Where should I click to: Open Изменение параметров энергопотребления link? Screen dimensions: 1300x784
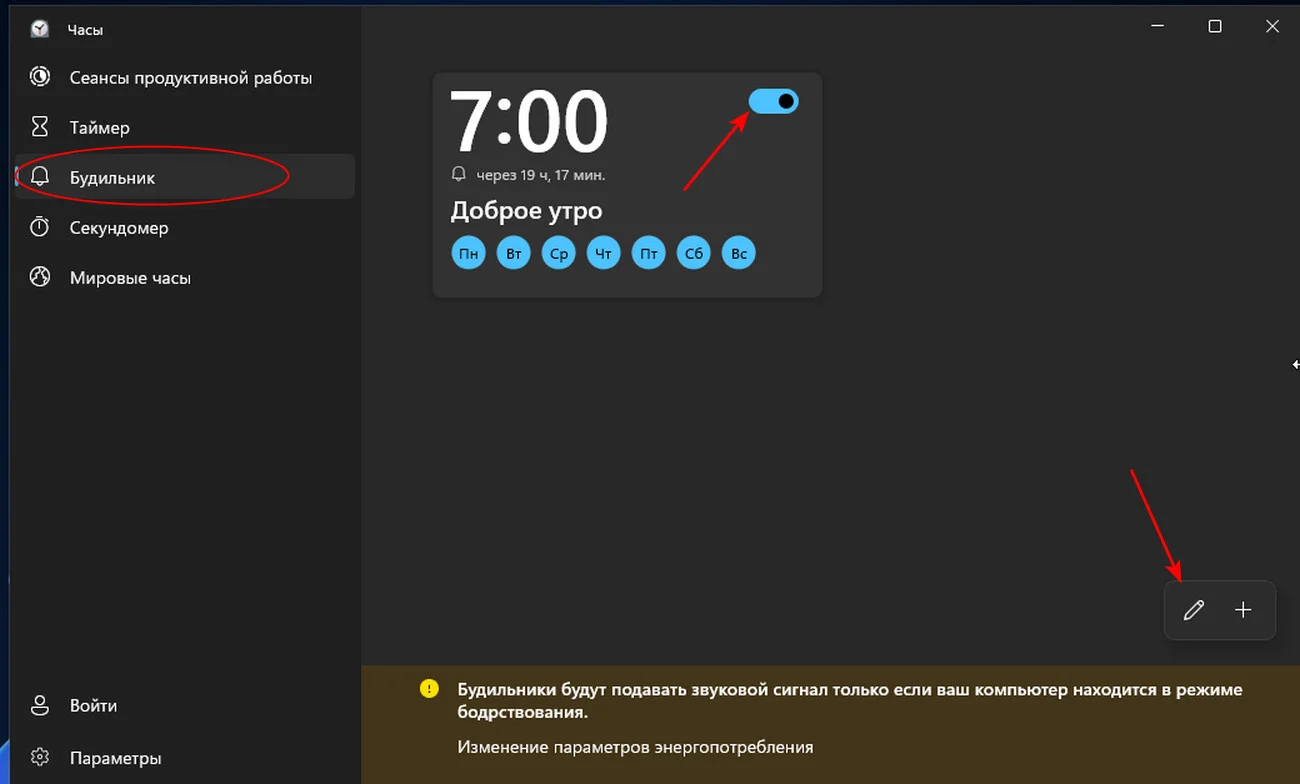click(635, 747)
